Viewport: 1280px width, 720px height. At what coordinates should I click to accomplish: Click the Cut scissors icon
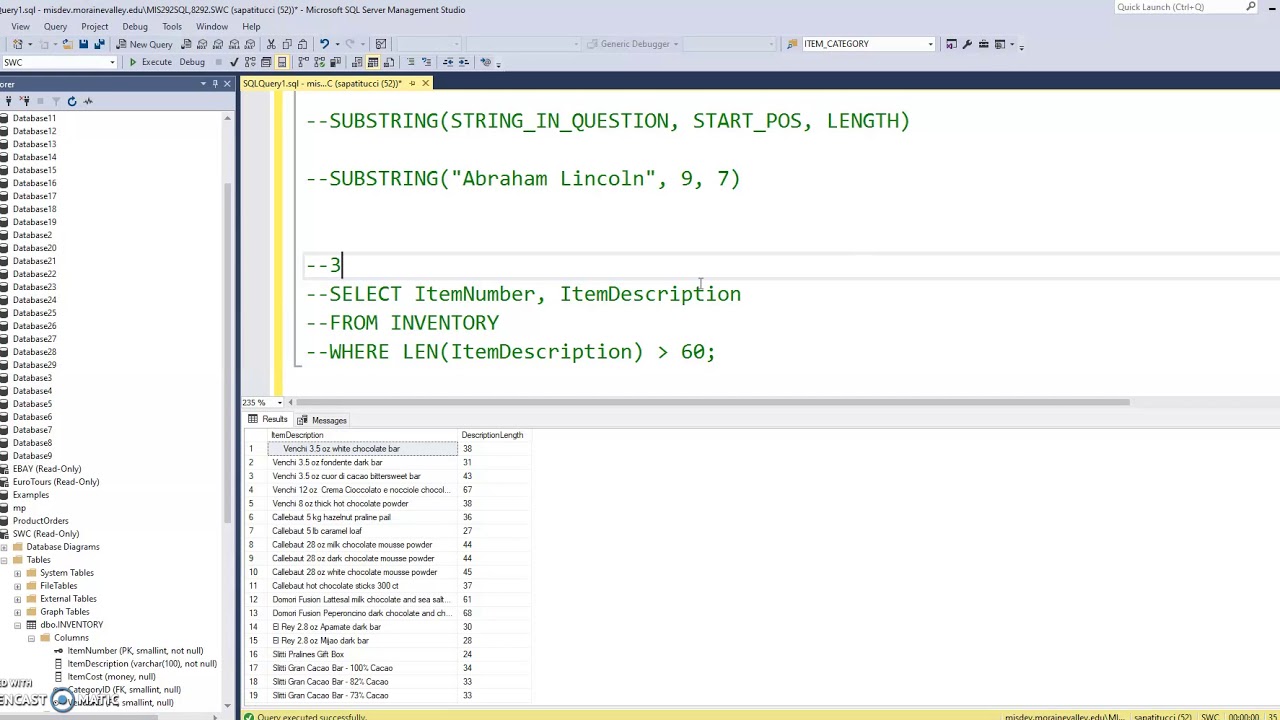271,44
